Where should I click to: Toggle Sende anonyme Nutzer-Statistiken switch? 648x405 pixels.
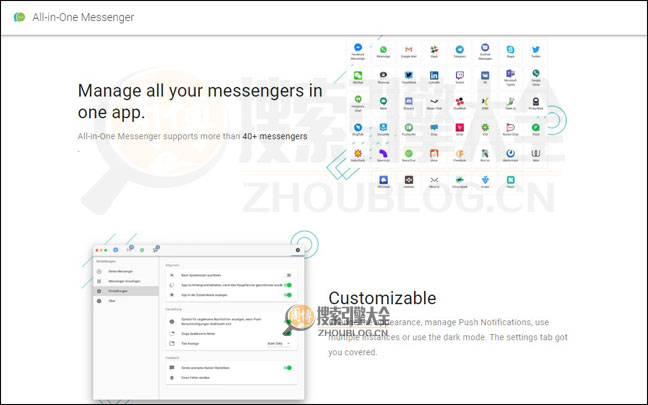(x=288, y=367)
